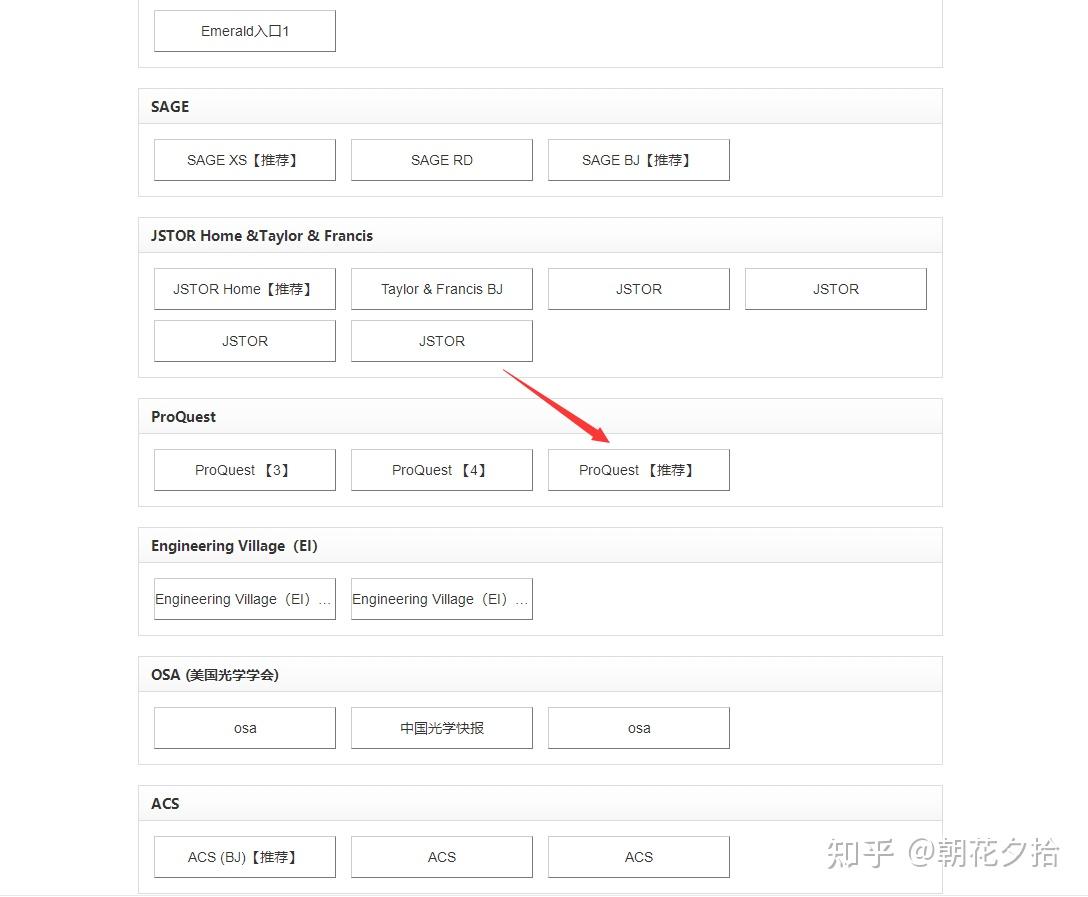
Task: Click the Taylor & Francis BJ button
Action: coord(441,289)
